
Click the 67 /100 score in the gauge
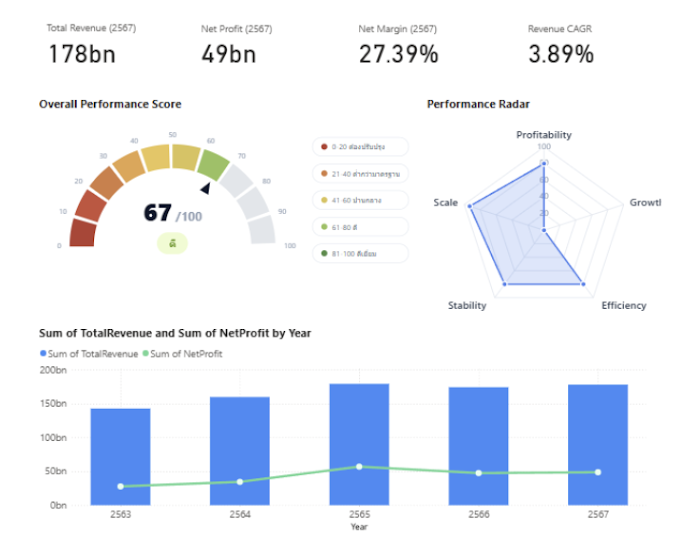[x=173, y=213]
